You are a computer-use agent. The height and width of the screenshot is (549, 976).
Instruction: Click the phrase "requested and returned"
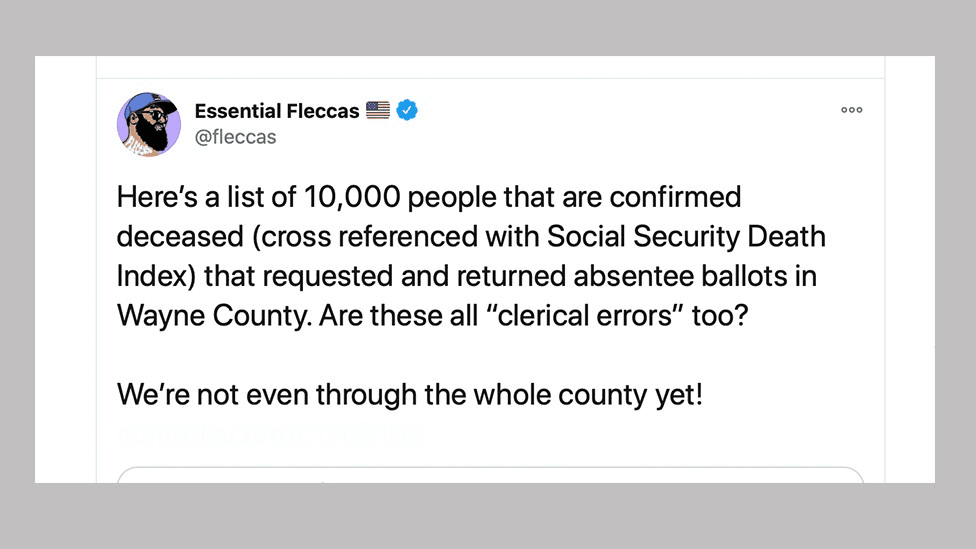414,276
